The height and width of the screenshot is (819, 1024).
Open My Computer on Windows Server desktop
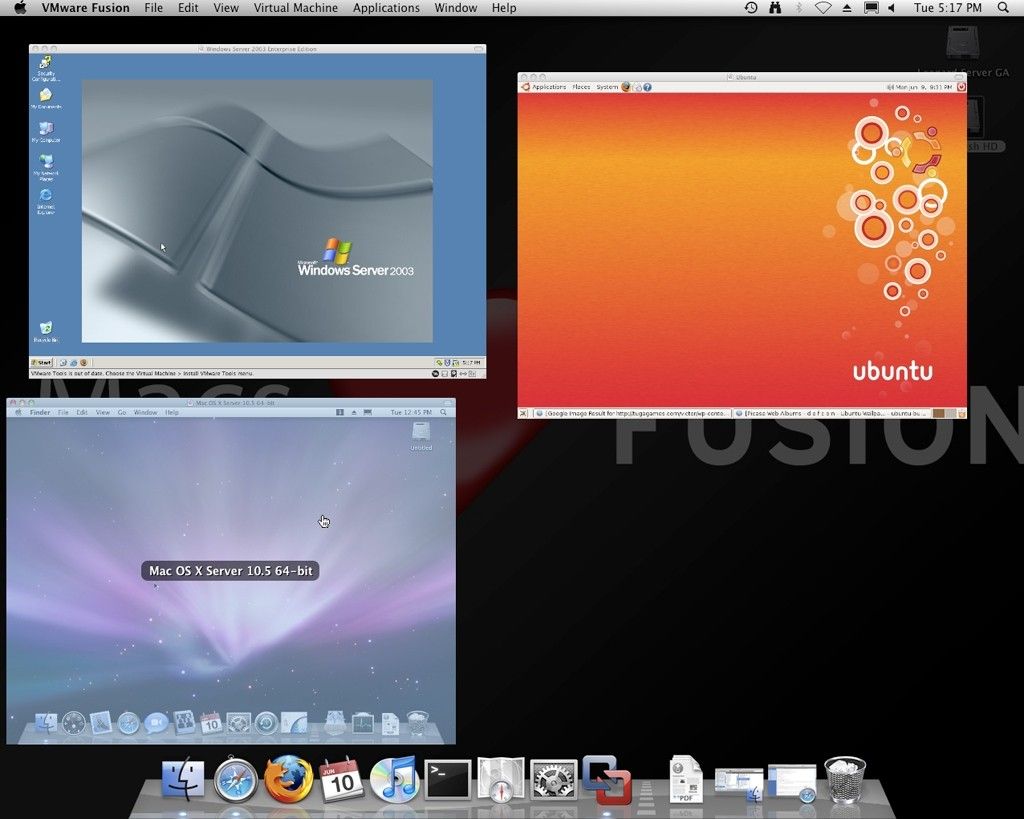tap(45, 128)
